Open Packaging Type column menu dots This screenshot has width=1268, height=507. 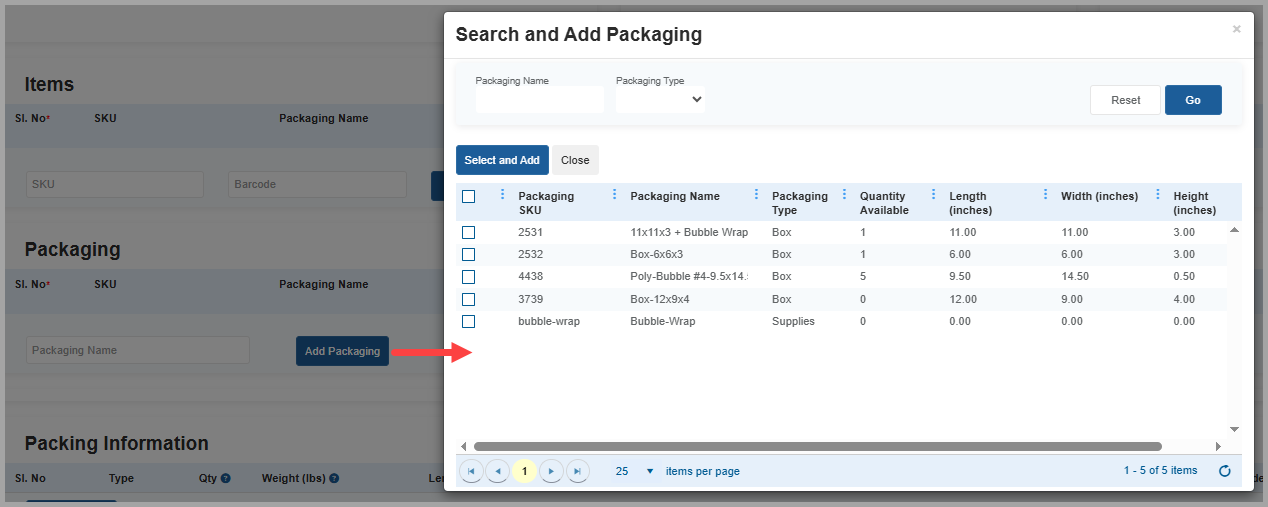pyautogui.click(x=845, y=195)
